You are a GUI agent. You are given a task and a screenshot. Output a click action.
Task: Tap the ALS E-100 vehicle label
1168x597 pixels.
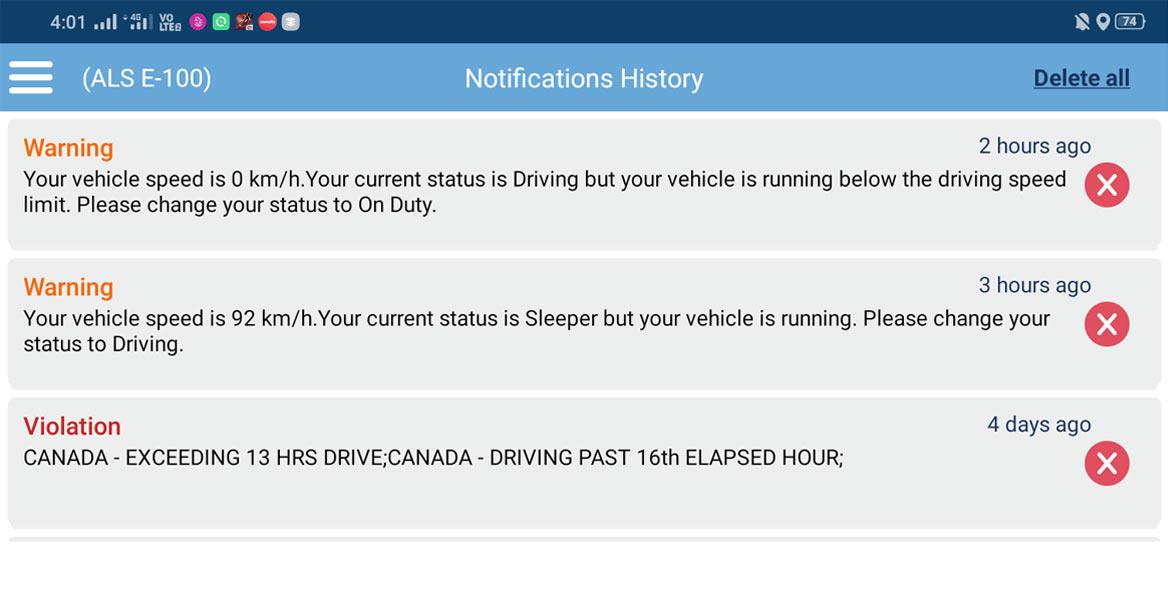click(147, 78)
